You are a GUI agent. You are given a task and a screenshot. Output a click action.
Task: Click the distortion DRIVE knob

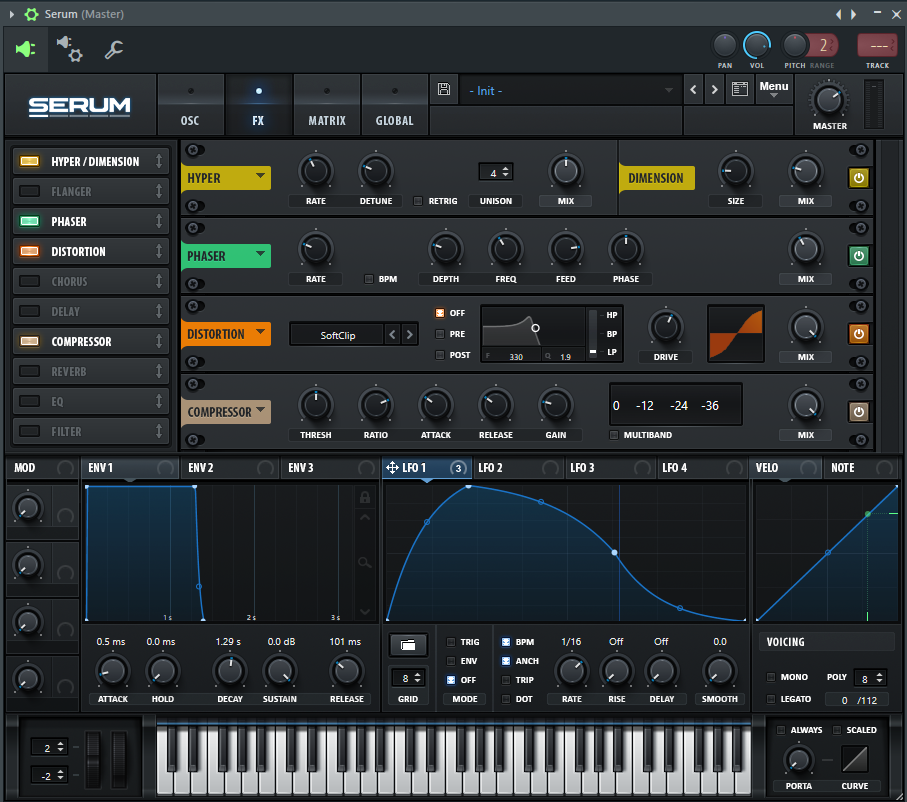pyautogui.click(x=665, y=327)
